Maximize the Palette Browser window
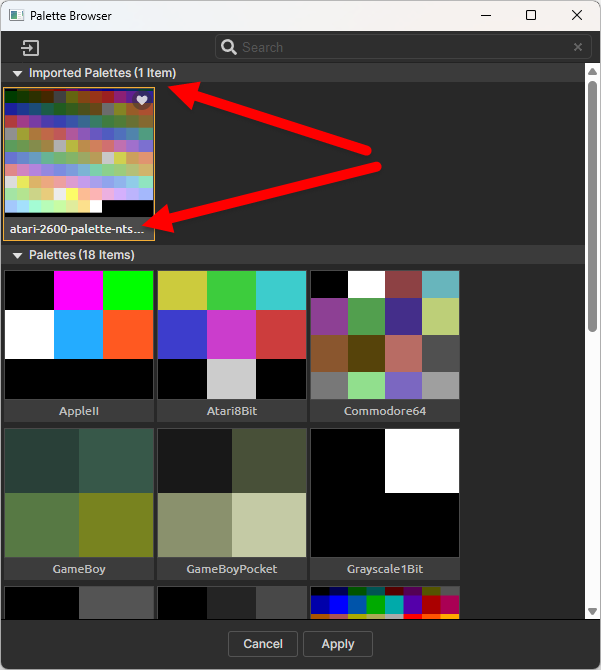Screen dimensions: 601x670 click(531, 15)
